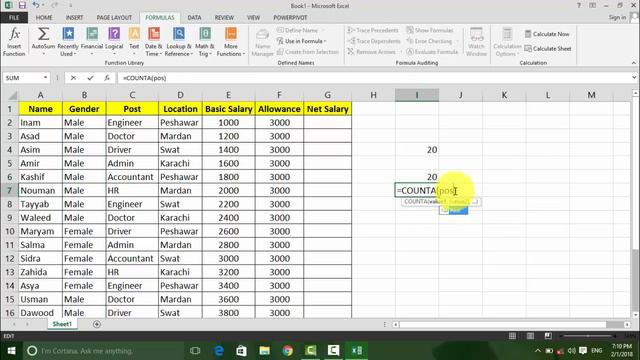The image size is (640, 360).
Task: Click the Sheet1 tab
Action: (62, 324)
